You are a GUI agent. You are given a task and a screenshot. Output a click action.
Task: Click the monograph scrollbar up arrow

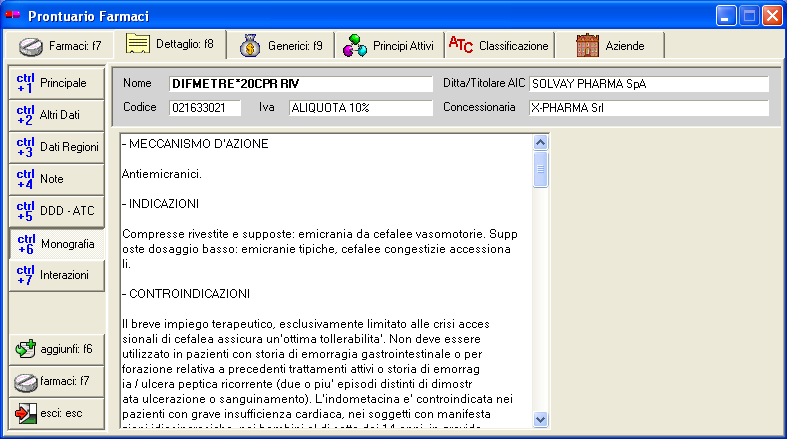pos(541,142)
